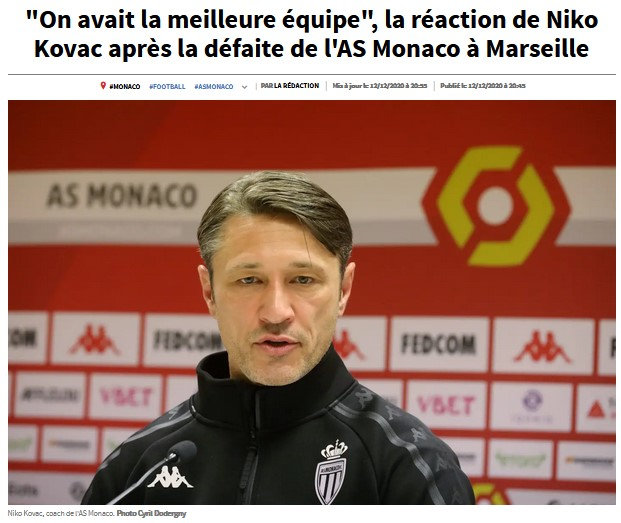Open the #MONACO tag
This screenshot has width=621, height=523.
coord(124,86)
